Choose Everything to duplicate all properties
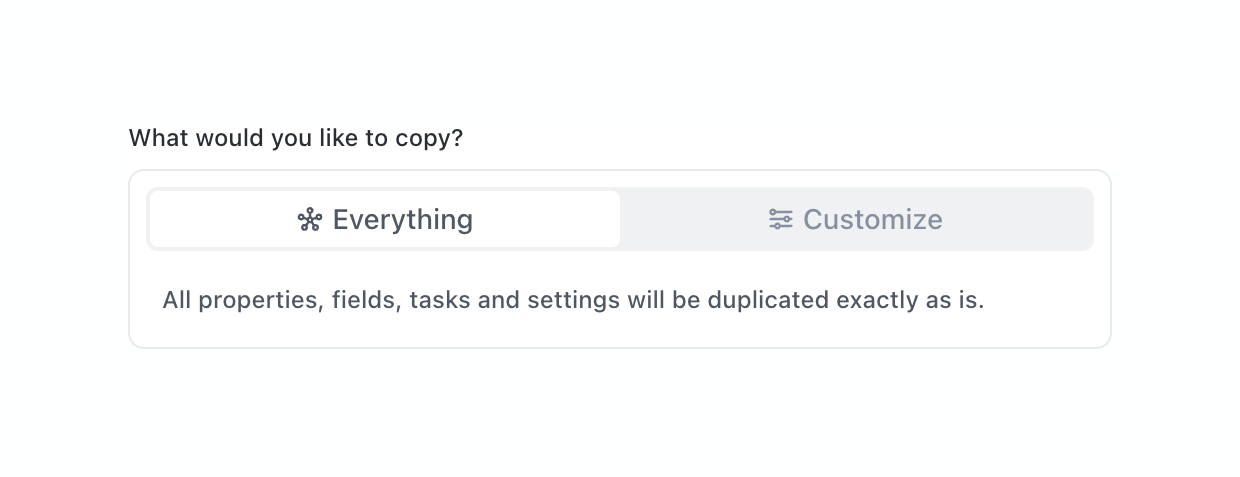 [x=385, y=220]
